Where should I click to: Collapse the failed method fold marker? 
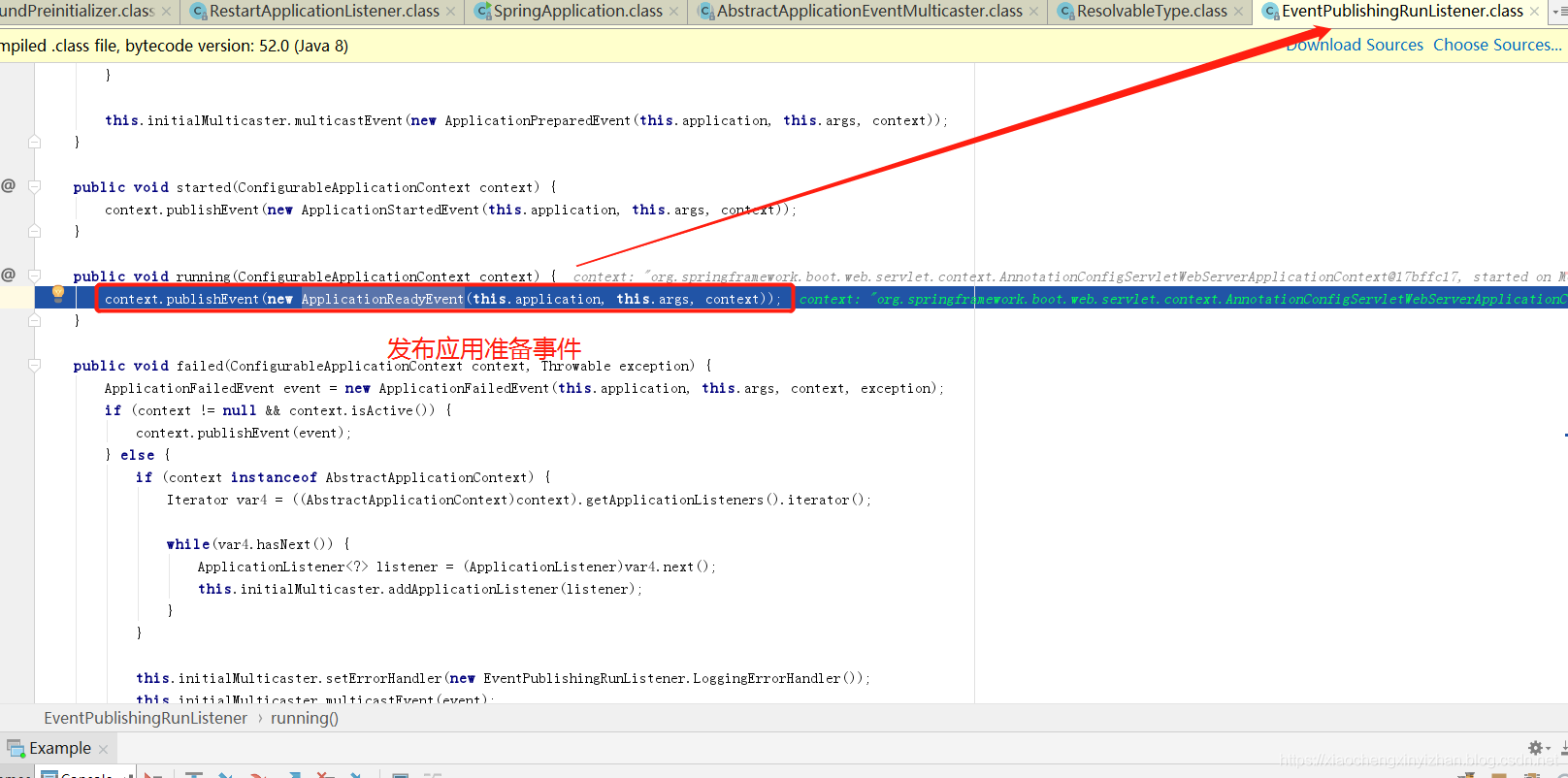pos(35,366)
